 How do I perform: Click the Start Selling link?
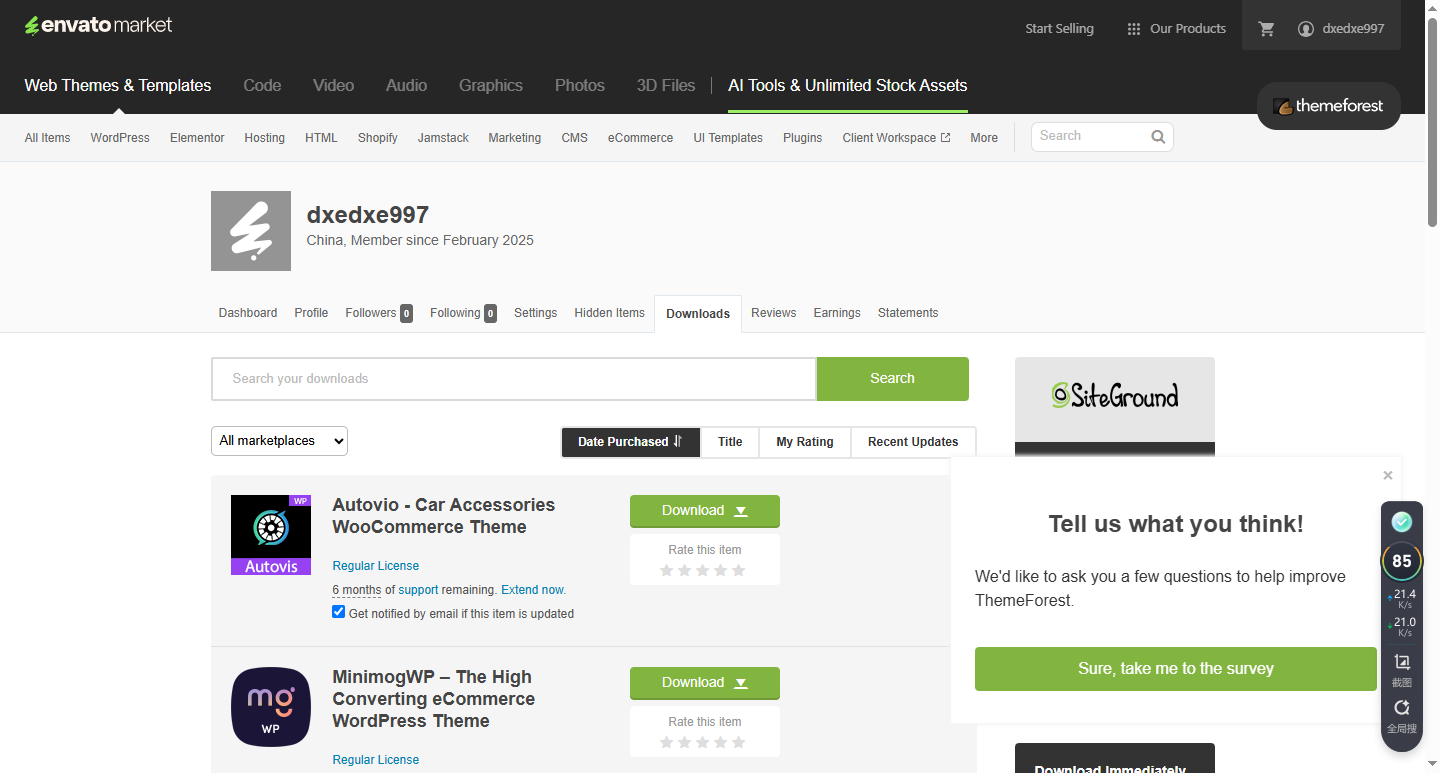tap(1060, 29)
